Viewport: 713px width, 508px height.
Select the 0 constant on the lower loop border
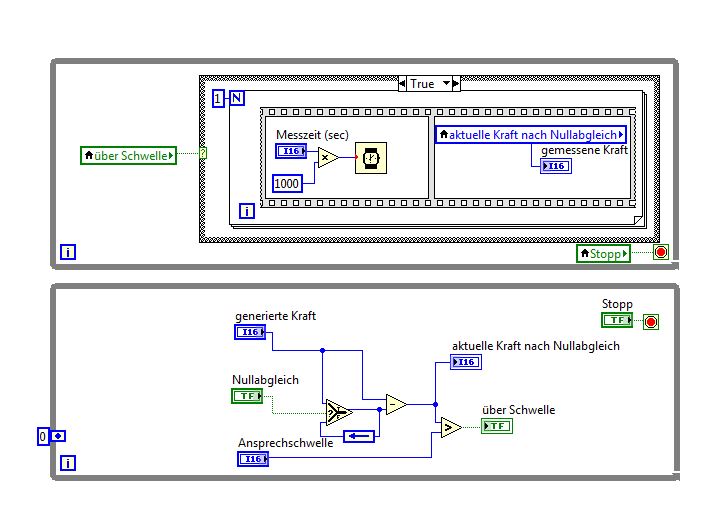point(43,437)
